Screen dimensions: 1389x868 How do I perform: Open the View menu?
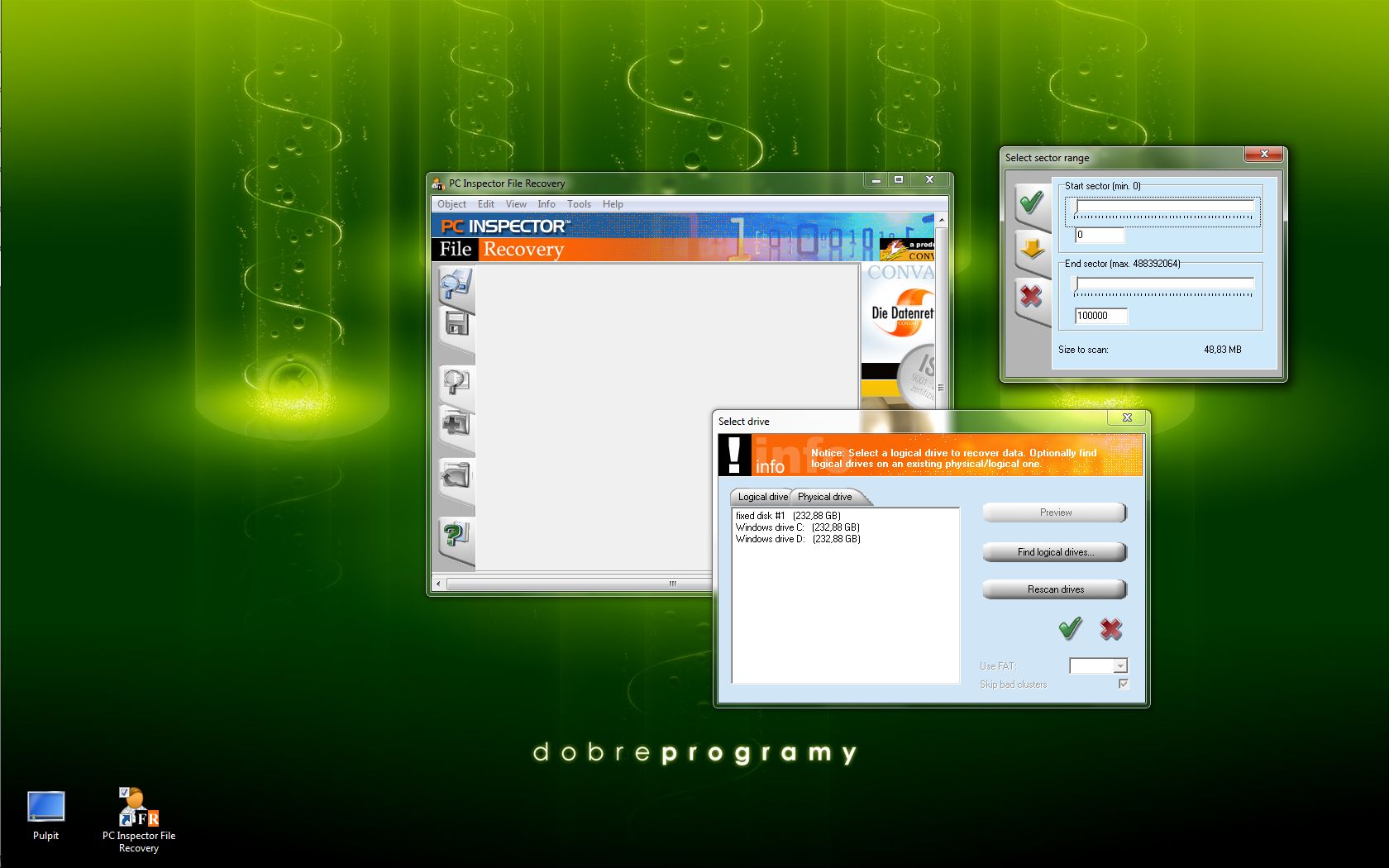pos(516,204)
